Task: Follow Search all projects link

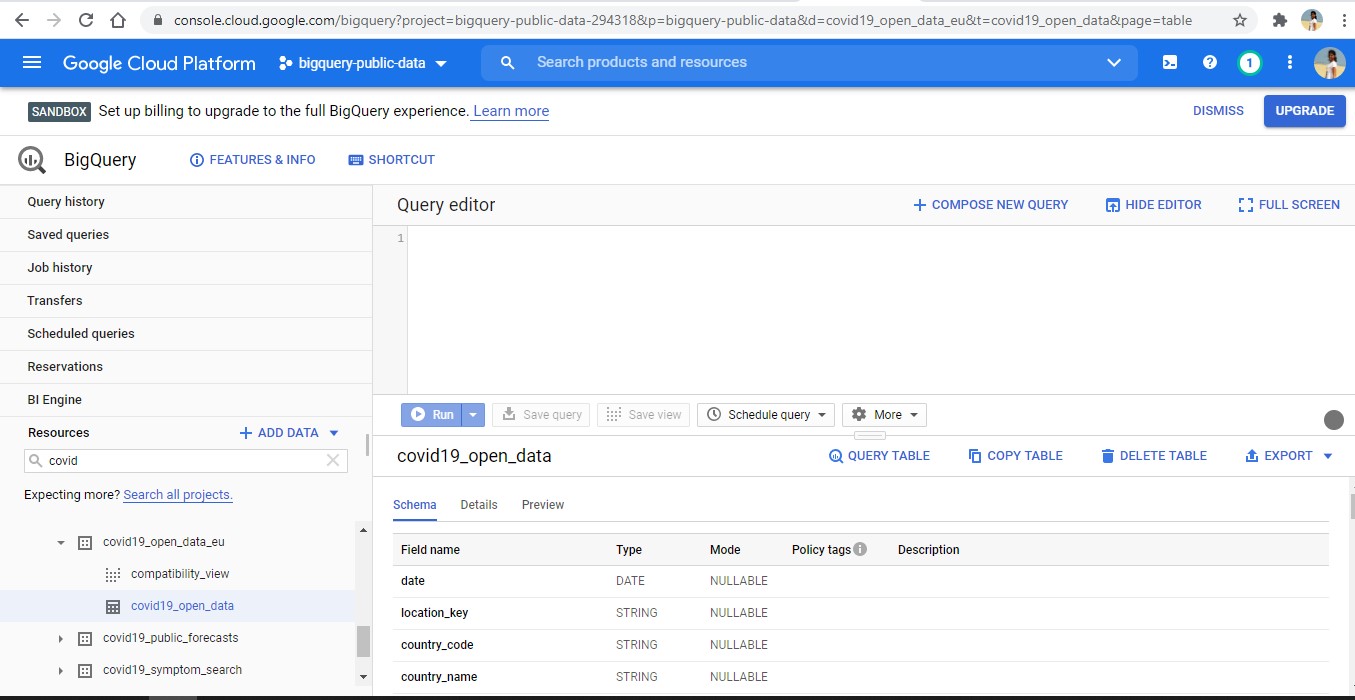Action: (178, 495)
